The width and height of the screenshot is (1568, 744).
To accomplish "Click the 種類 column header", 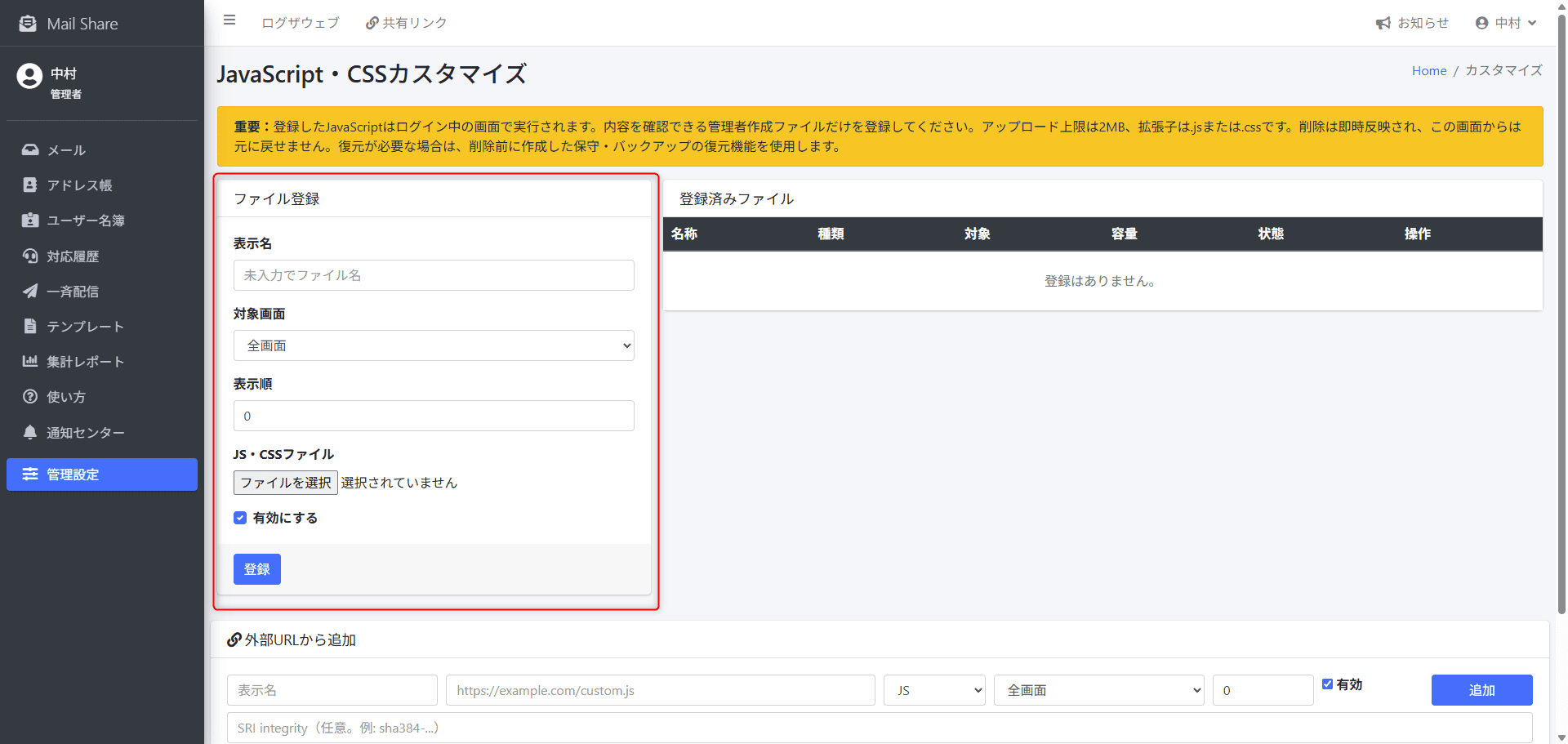I will pos(831,234).
